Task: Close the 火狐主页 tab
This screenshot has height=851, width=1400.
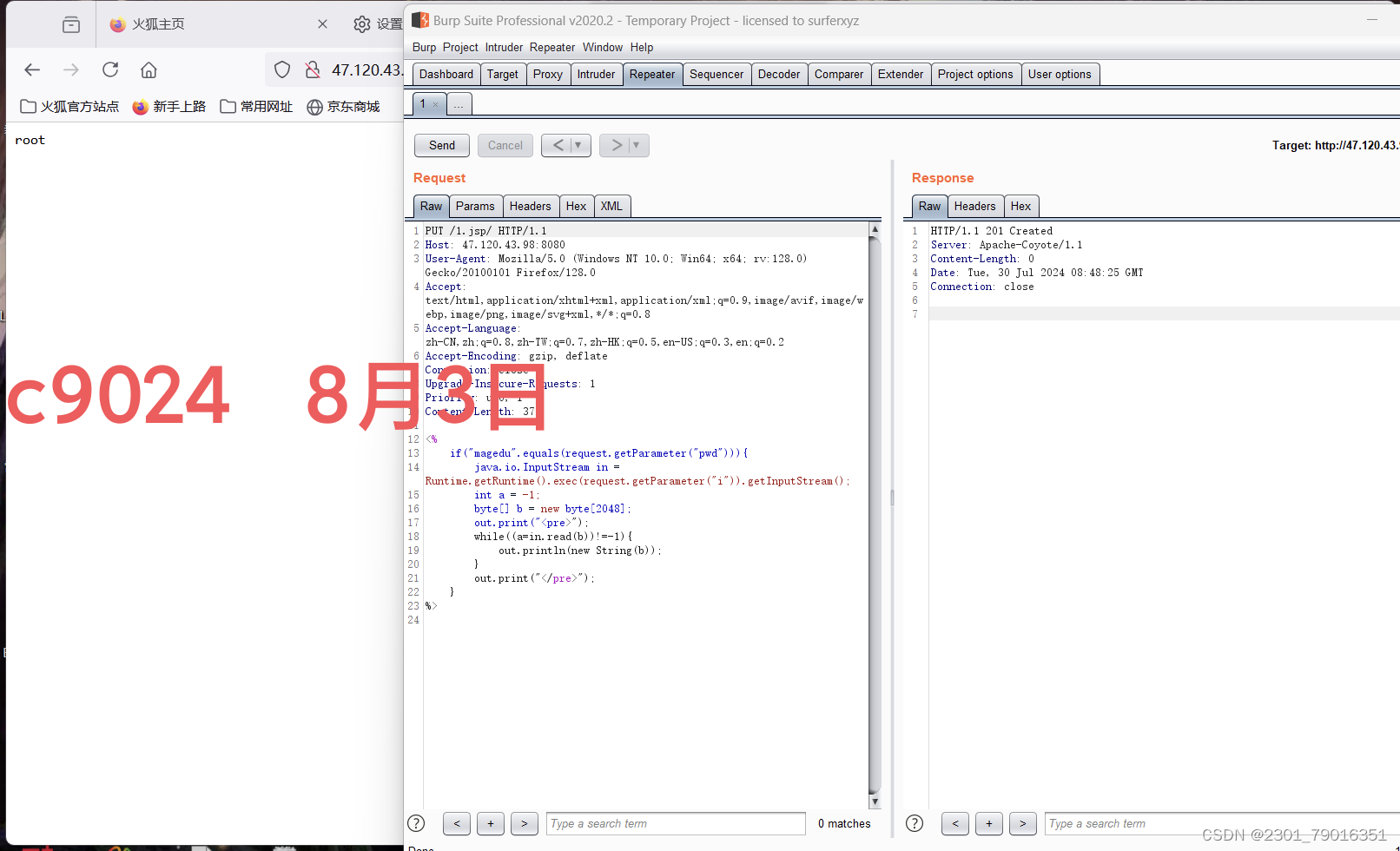Action: click(322, 24)
